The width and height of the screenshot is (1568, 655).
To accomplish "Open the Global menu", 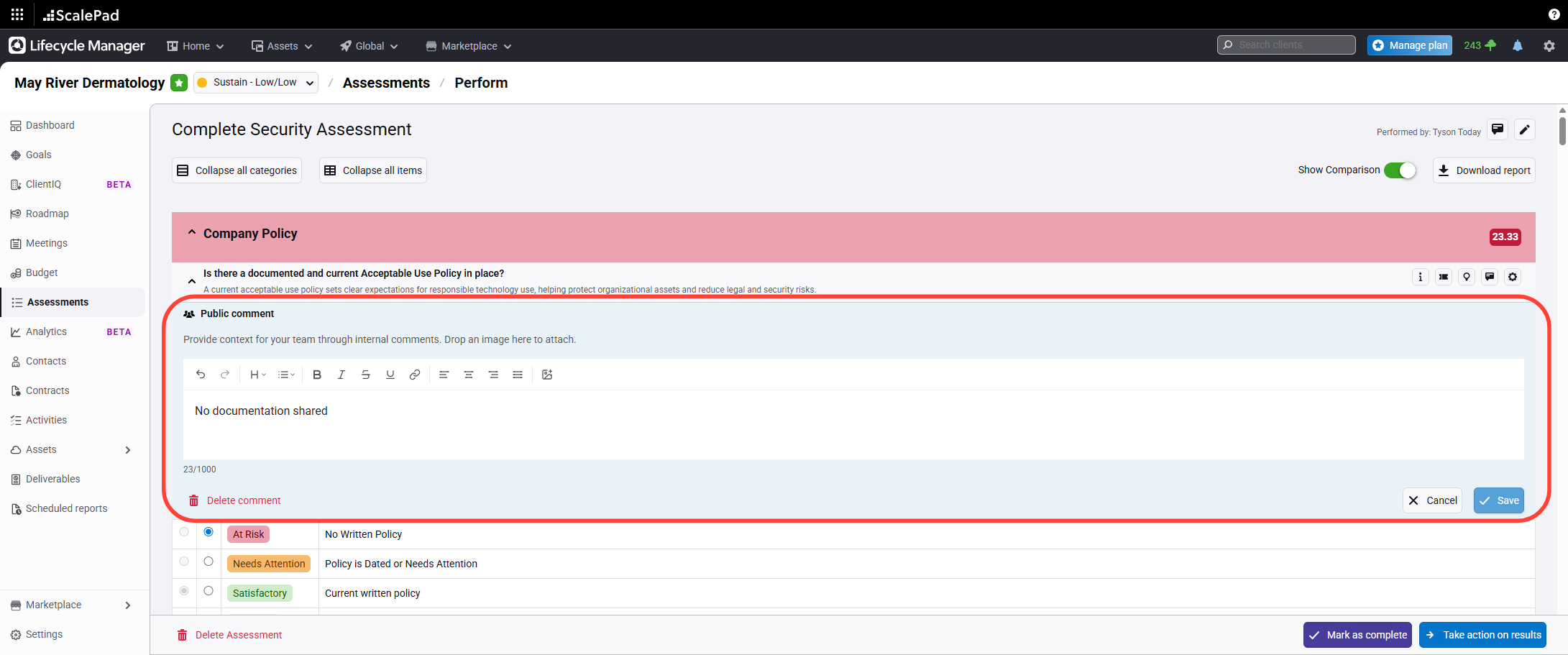I will [369, 46].
